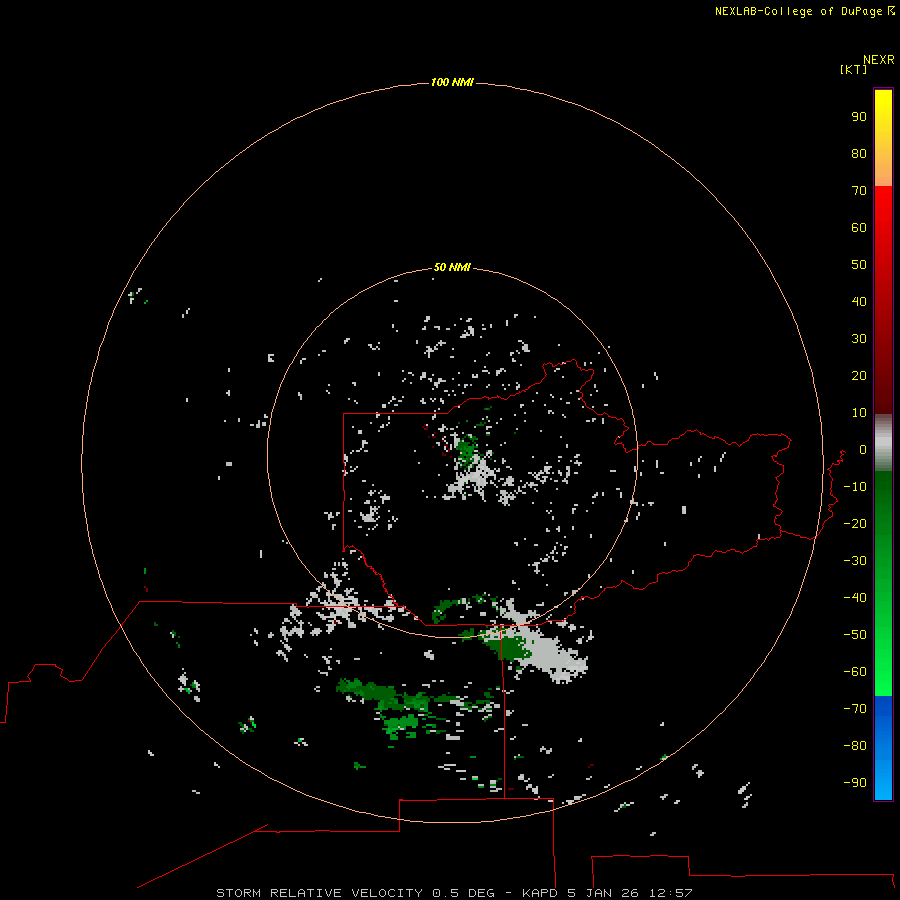This screenshot has height=900, width=900.
Task: Click the -10 value on velocity scale
Action: click(855, 487)
